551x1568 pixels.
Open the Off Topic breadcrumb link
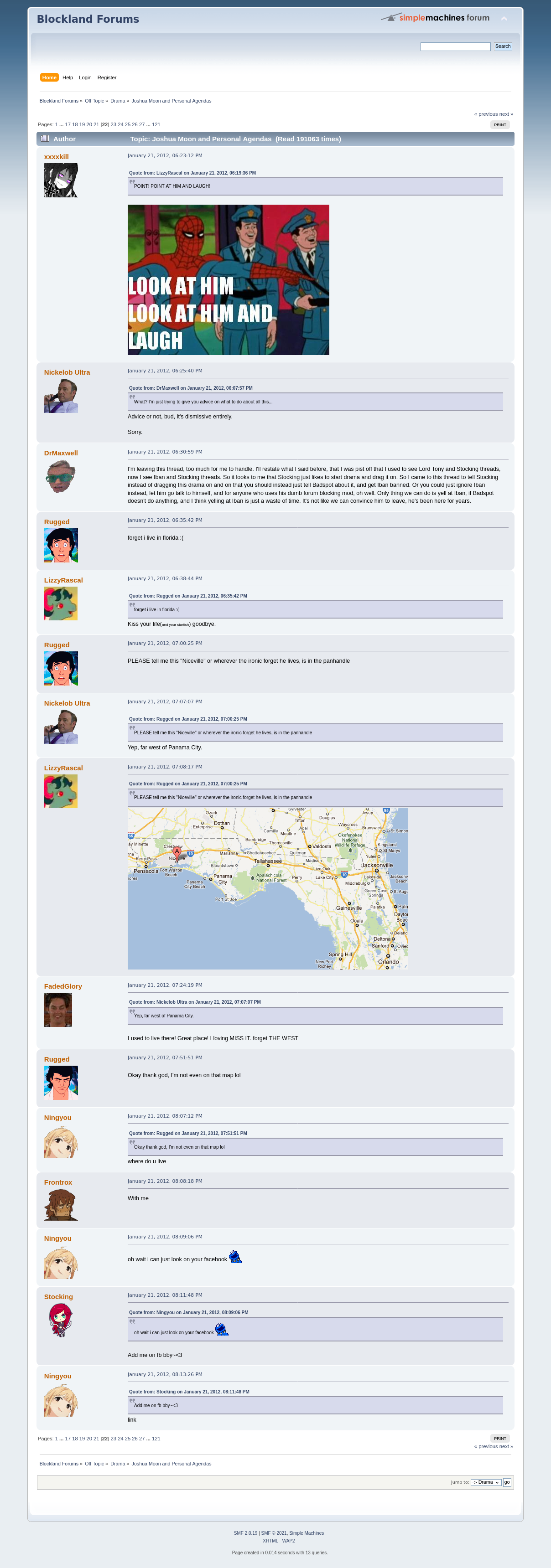click(x=94, y=101)
